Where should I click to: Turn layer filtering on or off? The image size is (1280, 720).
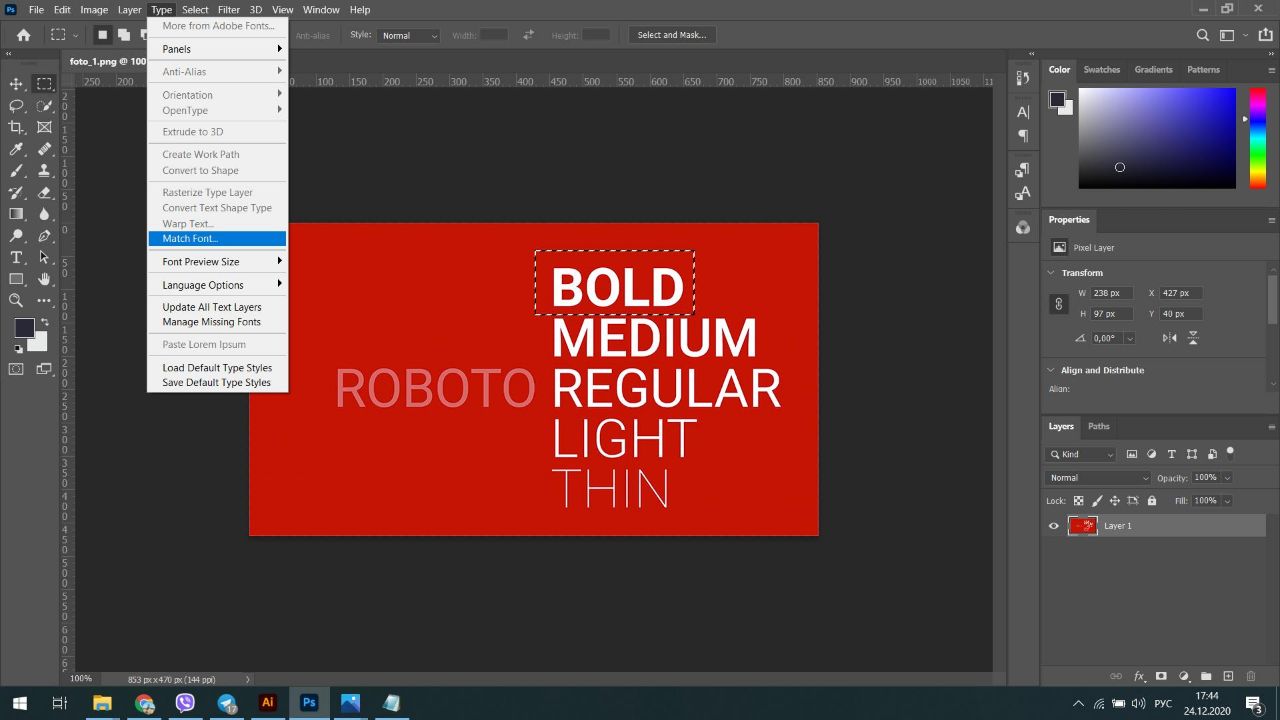(x=1231, y=452)
